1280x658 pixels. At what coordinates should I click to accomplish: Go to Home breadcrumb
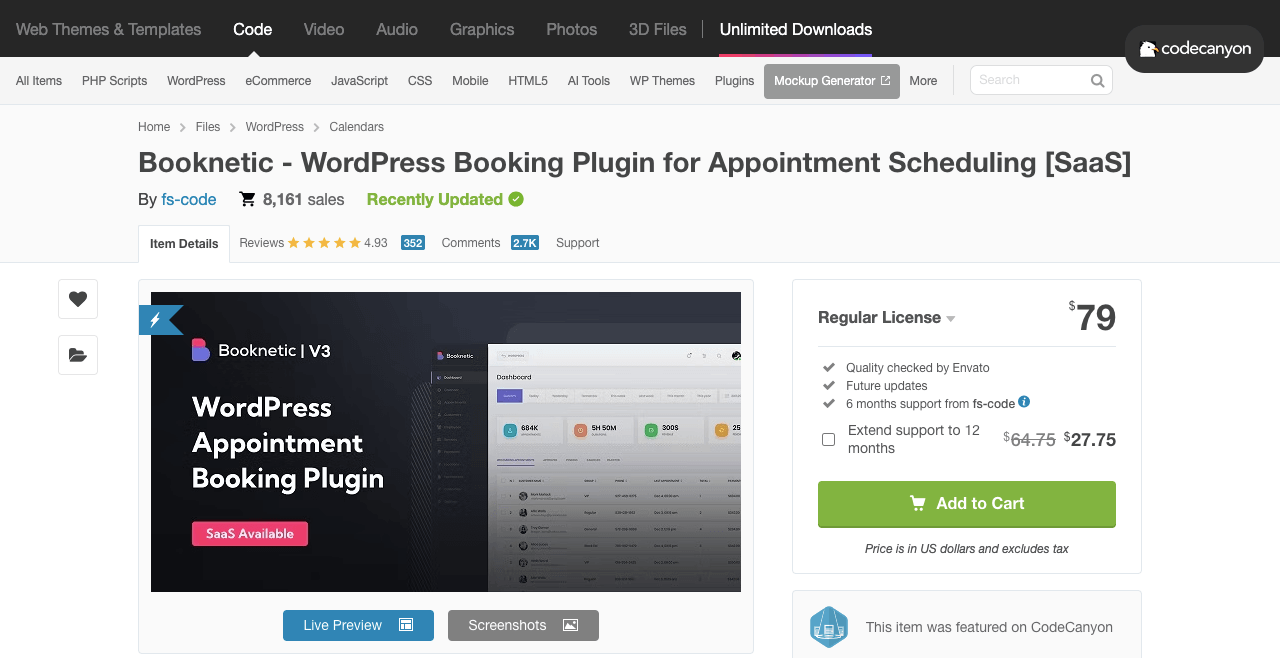click(154, 127)
